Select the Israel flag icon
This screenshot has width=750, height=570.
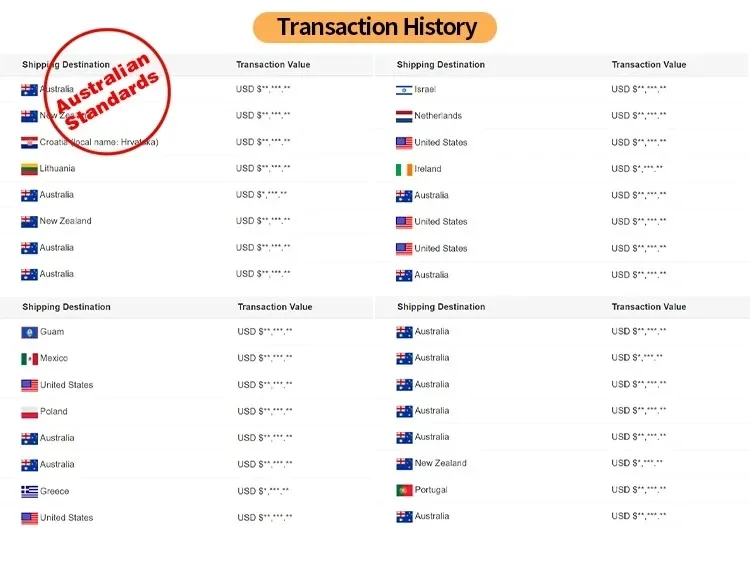click(x=404, y=90)
